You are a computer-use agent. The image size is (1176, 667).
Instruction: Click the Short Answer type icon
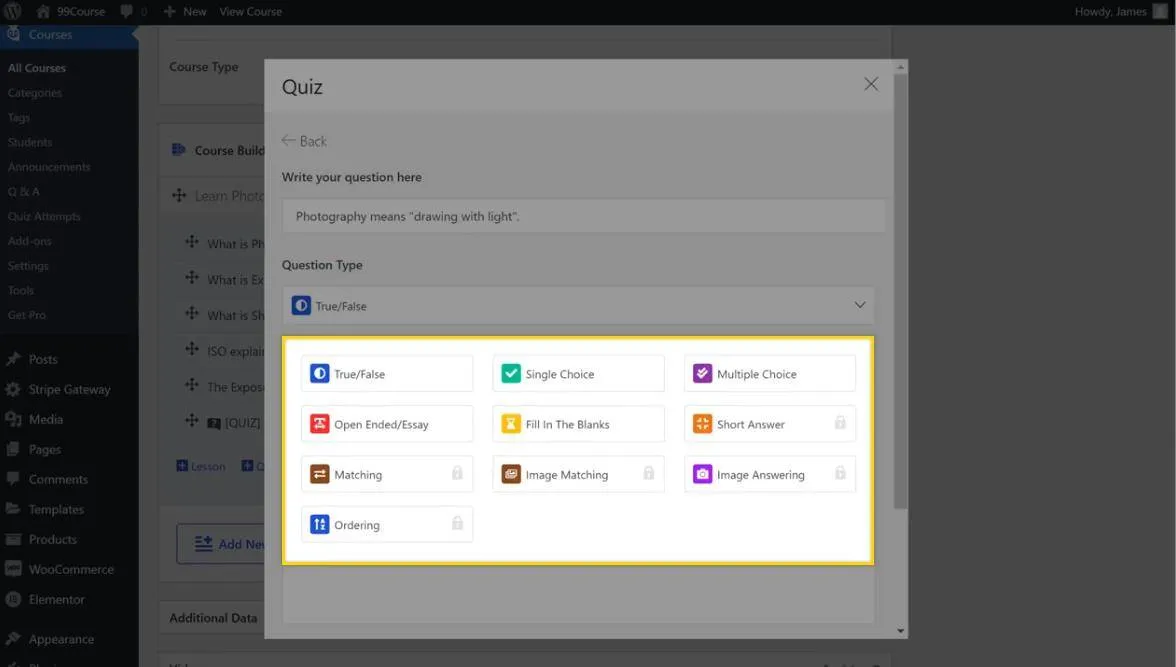coord(702,424)
